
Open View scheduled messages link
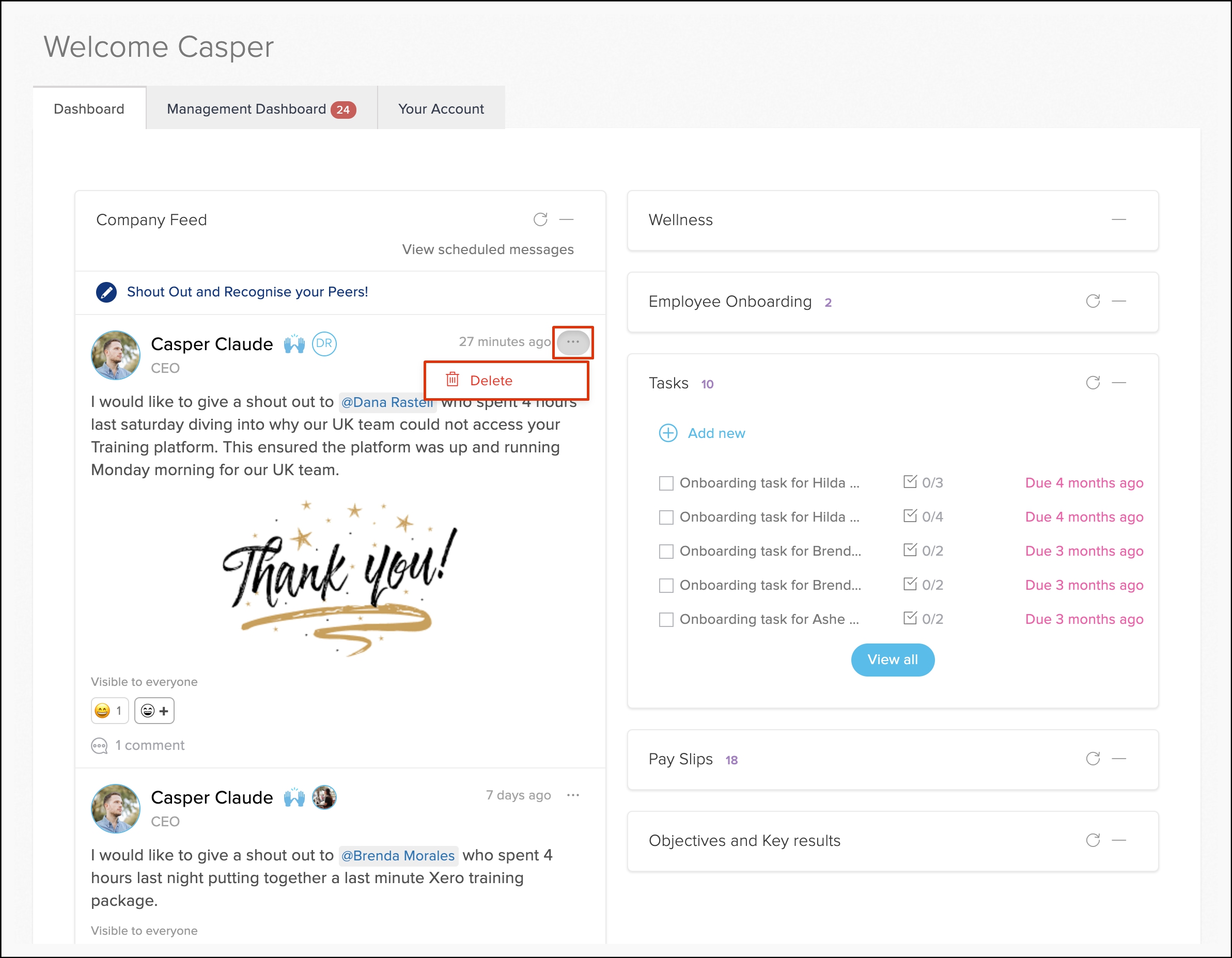tap(488, 249)
